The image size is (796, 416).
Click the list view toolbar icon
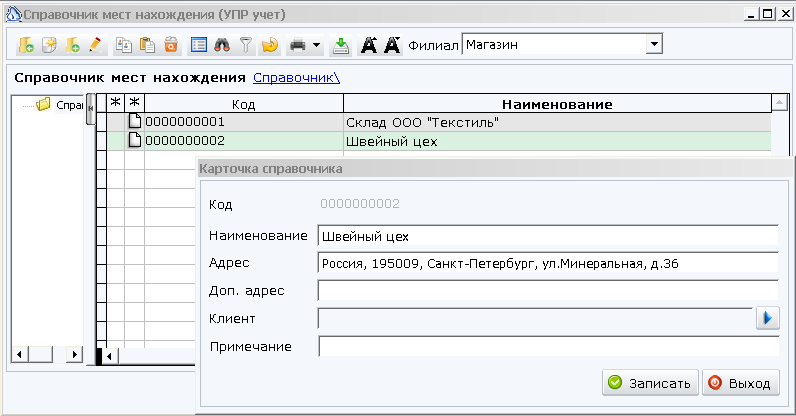199,46
